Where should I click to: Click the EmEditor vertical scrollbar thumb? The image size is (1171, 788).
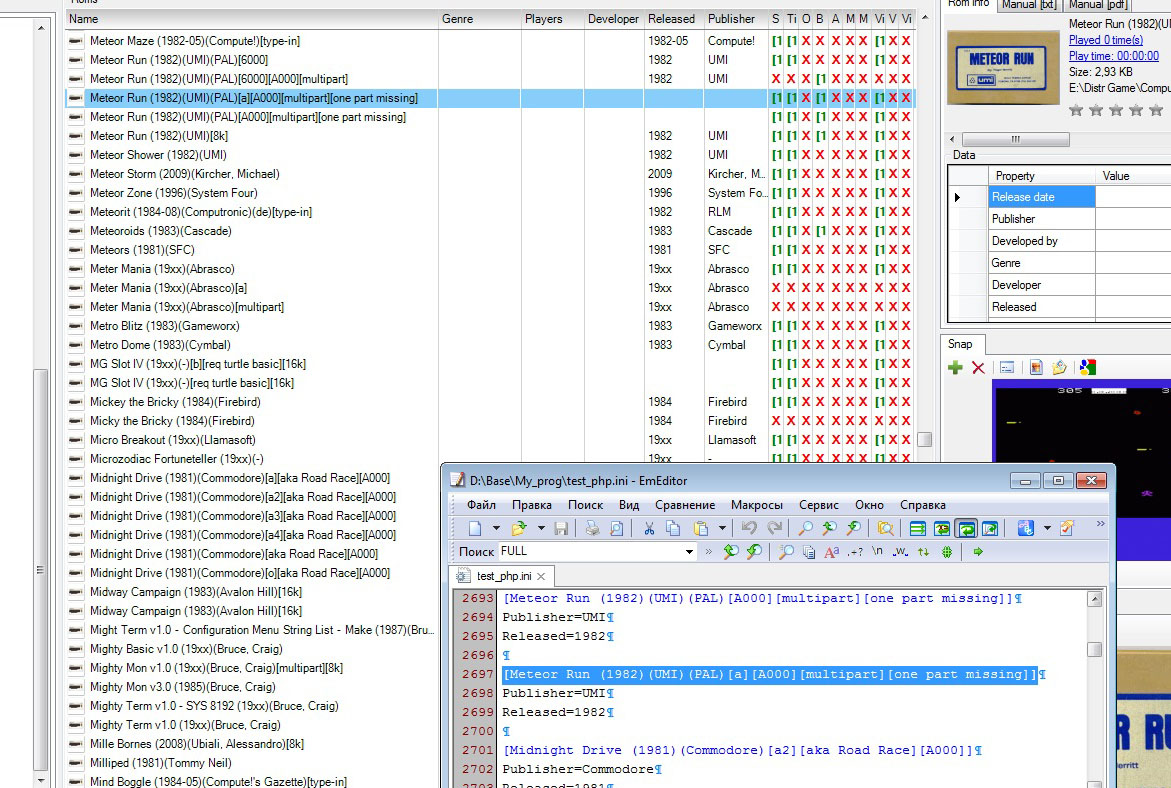click(x=1094, y=649)
